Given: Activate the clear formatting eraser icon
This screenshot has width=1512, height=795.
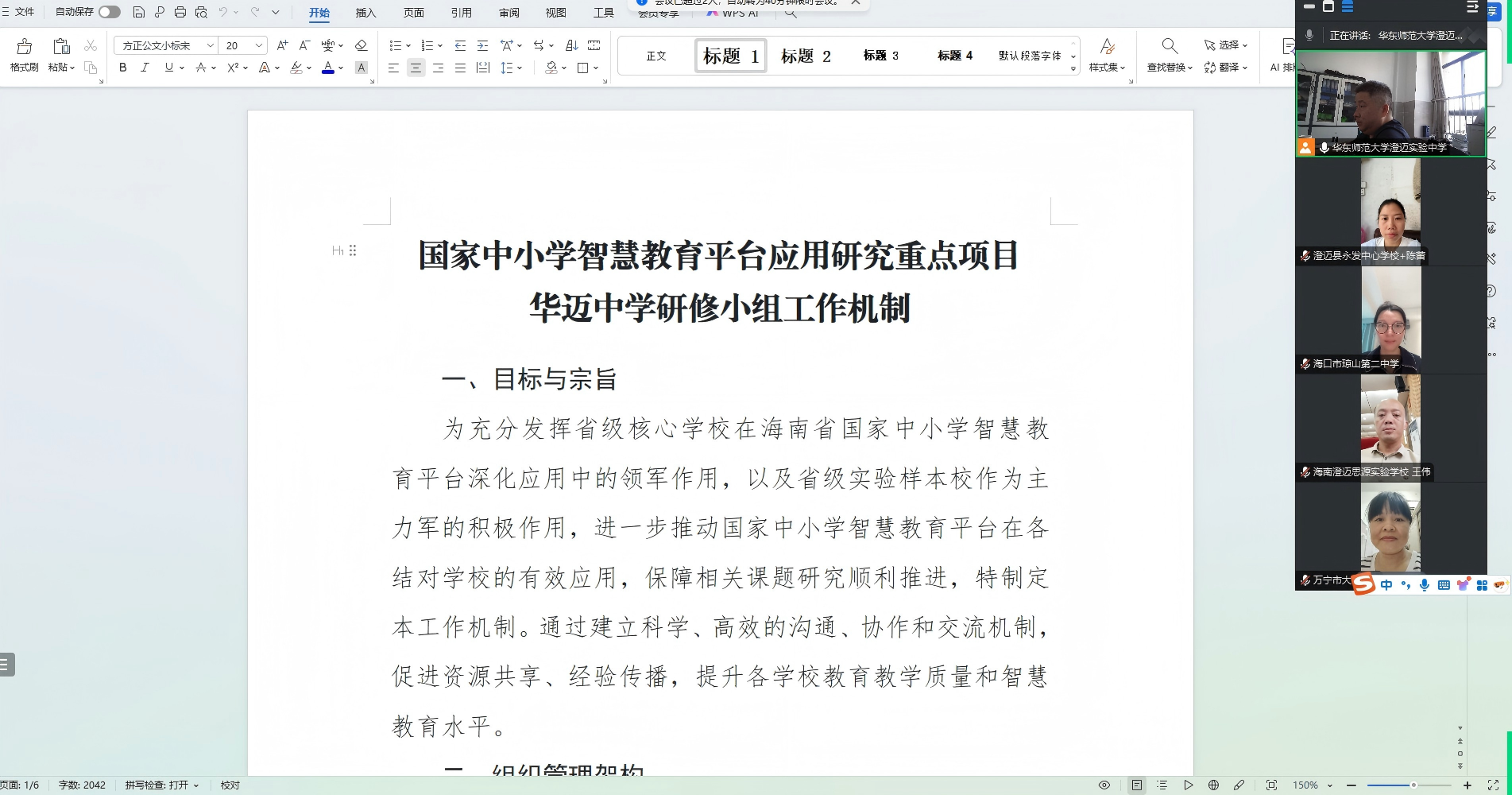Looking at the screenshot, I should (x=361, y=45).
